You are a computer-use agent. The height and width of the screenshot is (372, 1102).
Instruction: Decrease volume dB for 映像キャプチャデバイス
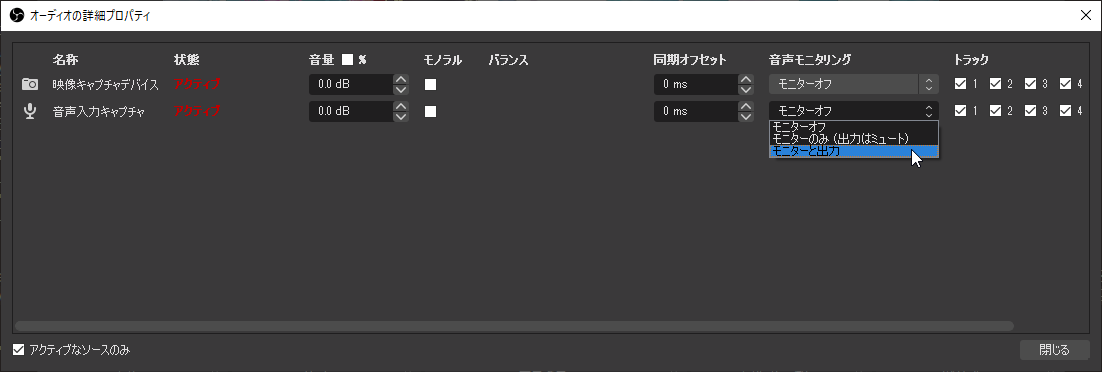pyautogui.click(x=401, y=89)
